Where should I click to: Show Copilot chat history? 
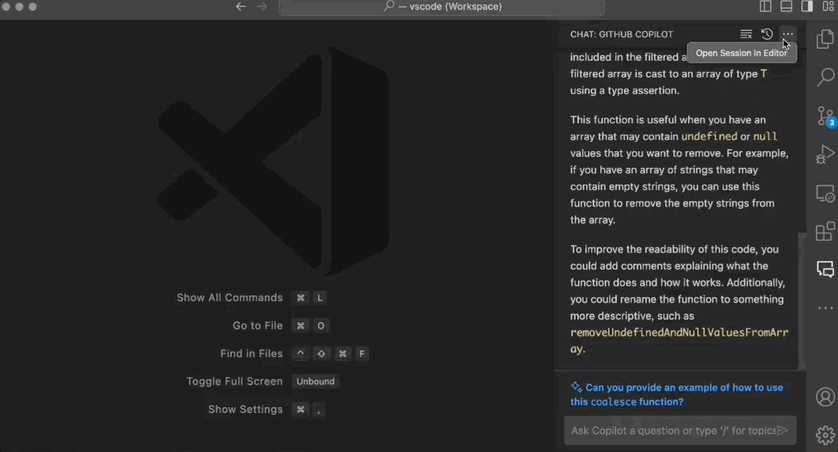coord(766,34)
